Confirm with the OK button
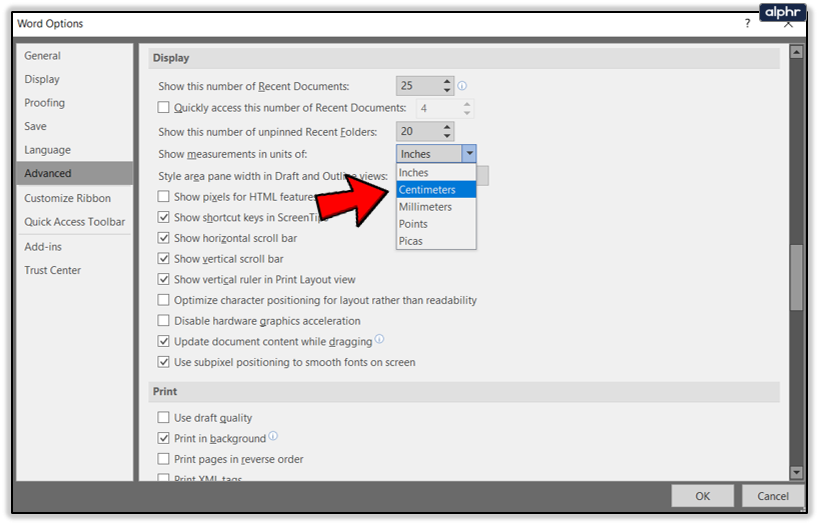The image size is (819, 525). pyautogui.click(x=703, y=496)
